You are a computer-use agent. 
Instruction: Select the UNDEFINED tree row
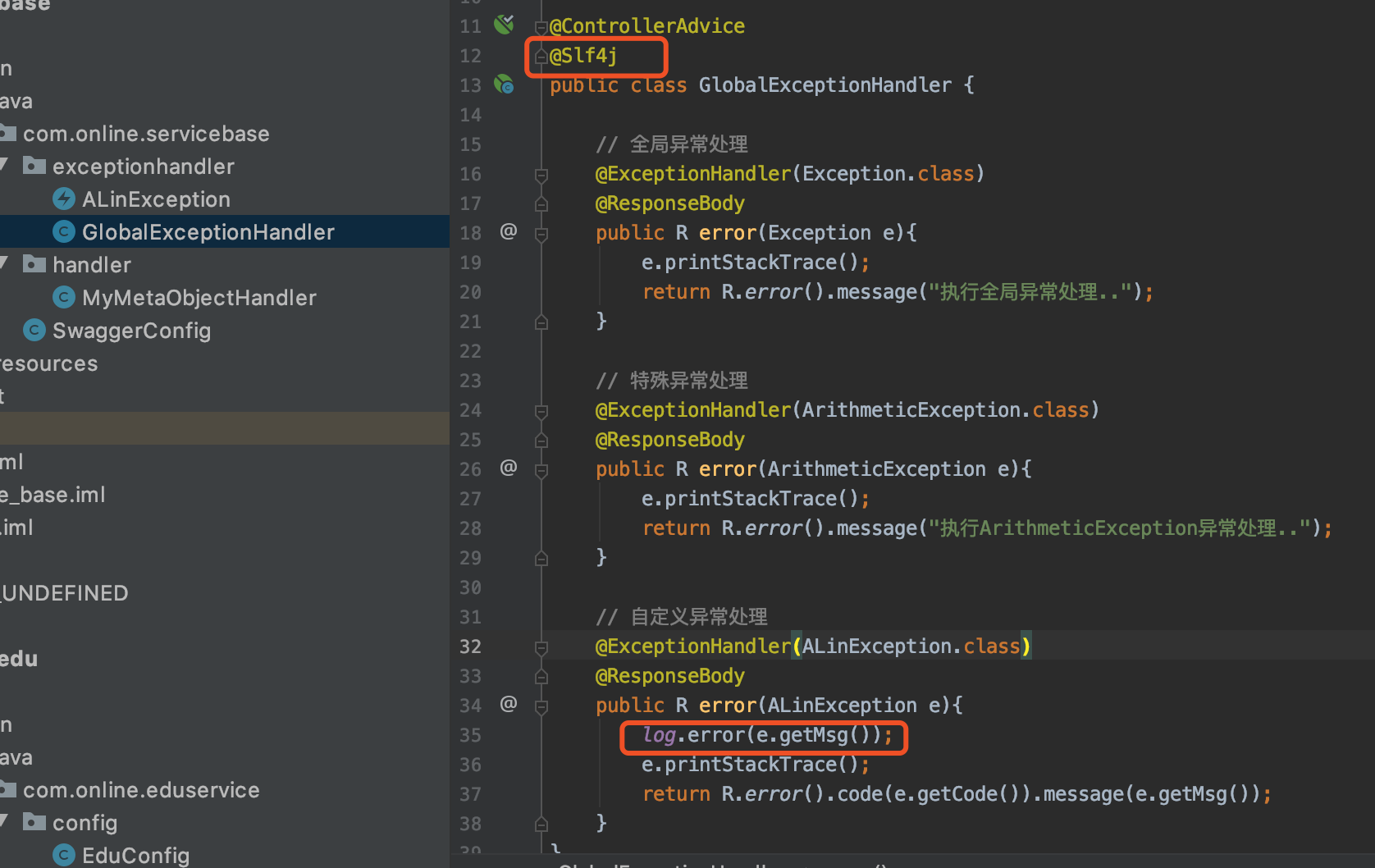(225, 592)
